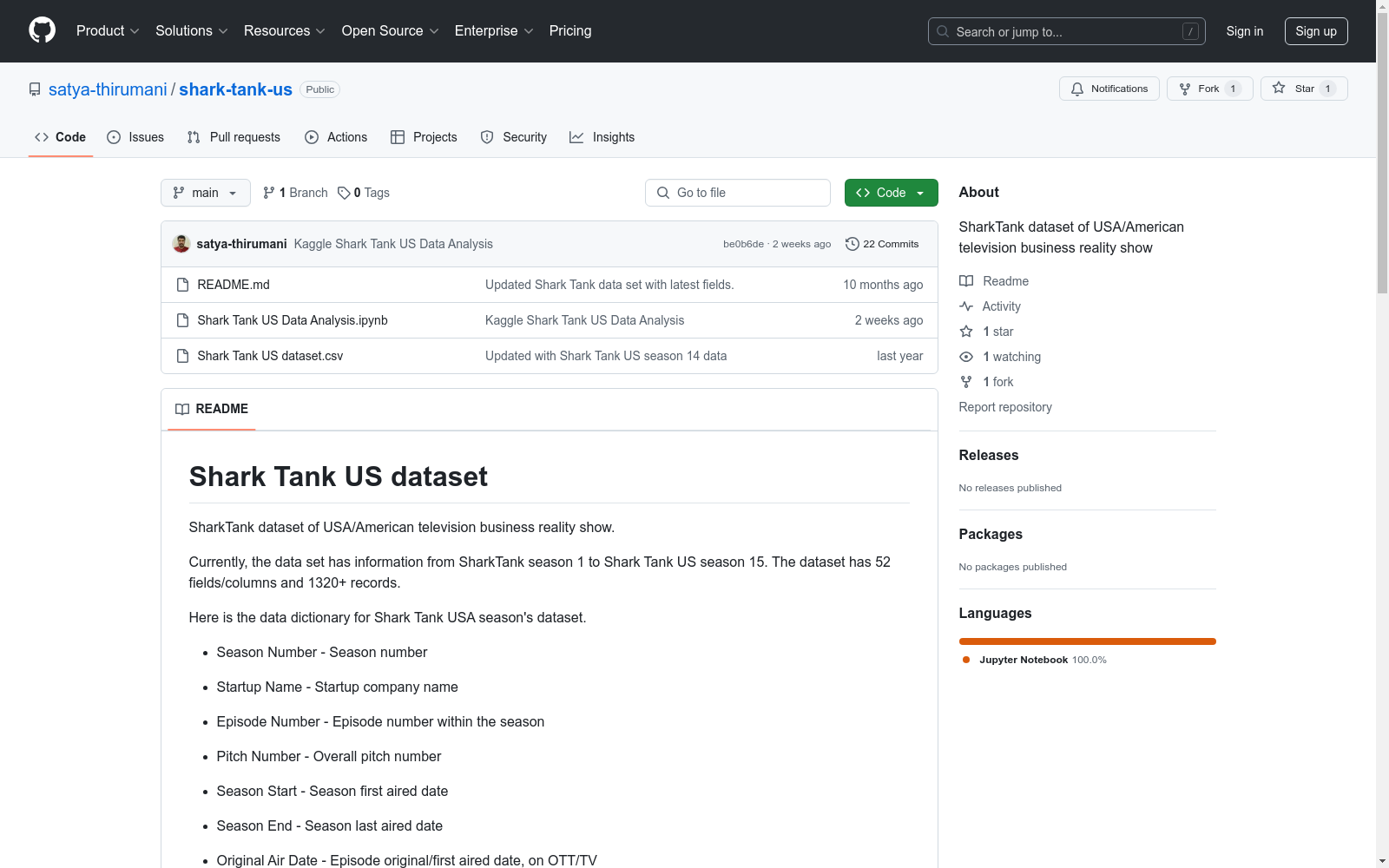
Task: Open commit 'Updated Shark Tank data set with latest fields.'
Action: (609, 285)
